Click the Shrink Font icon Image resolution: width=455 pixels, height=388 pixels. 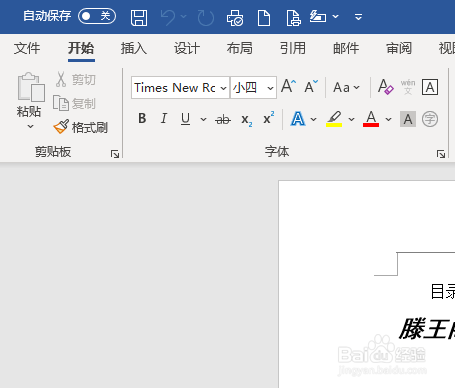(311, 87)
